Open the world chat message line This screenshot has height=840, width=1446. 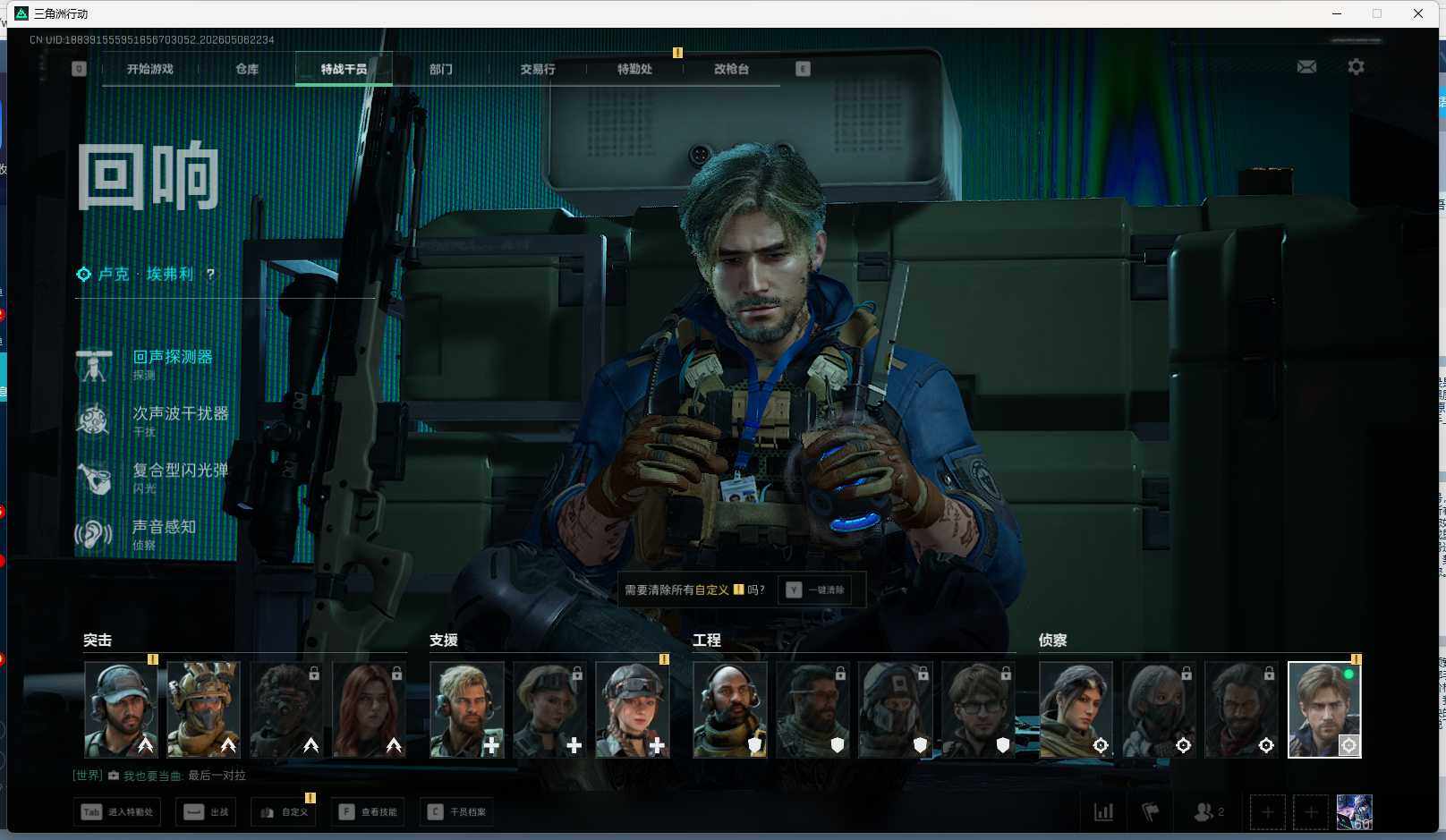(159, 776)
